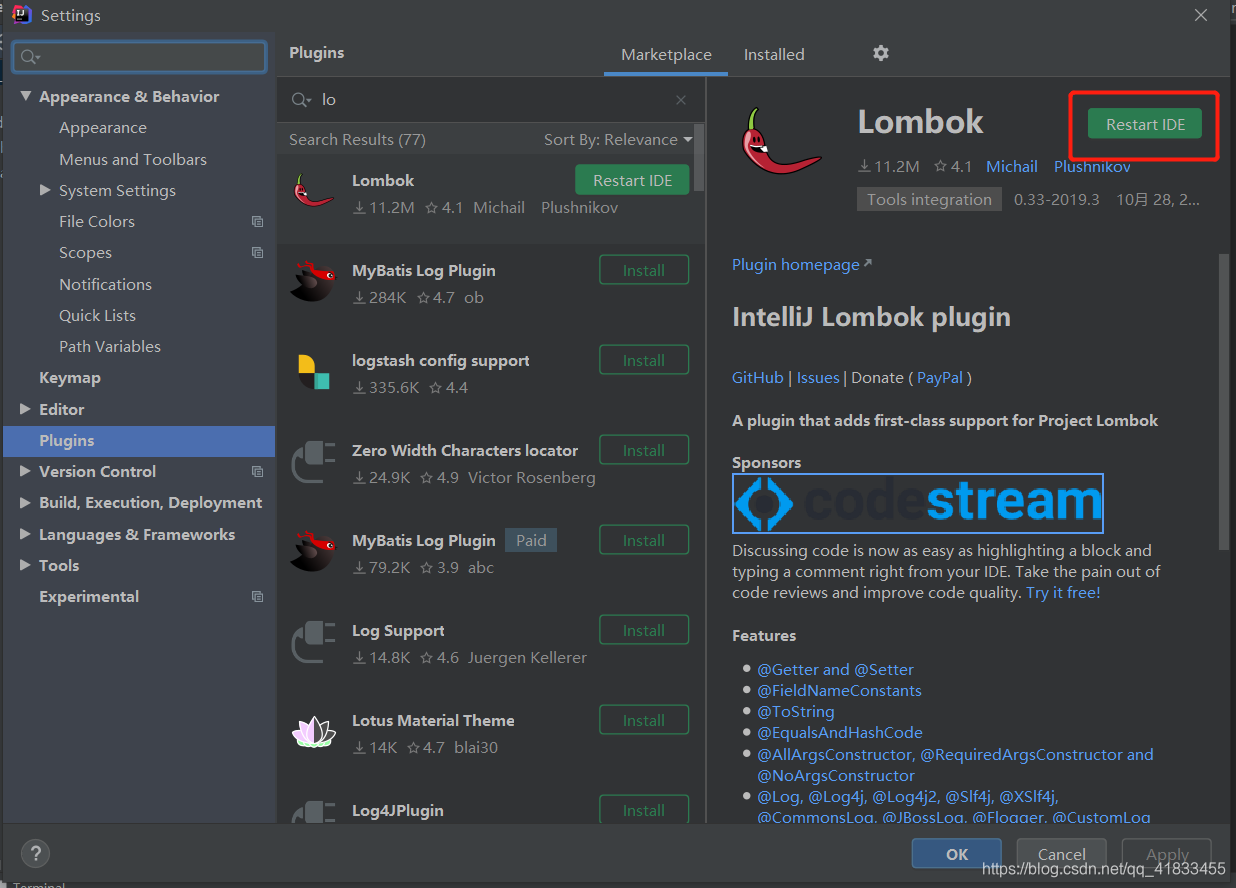This screenshot has height=888, width=1236.
Task: Switch to the Marketplace tab
Action: 666,55
